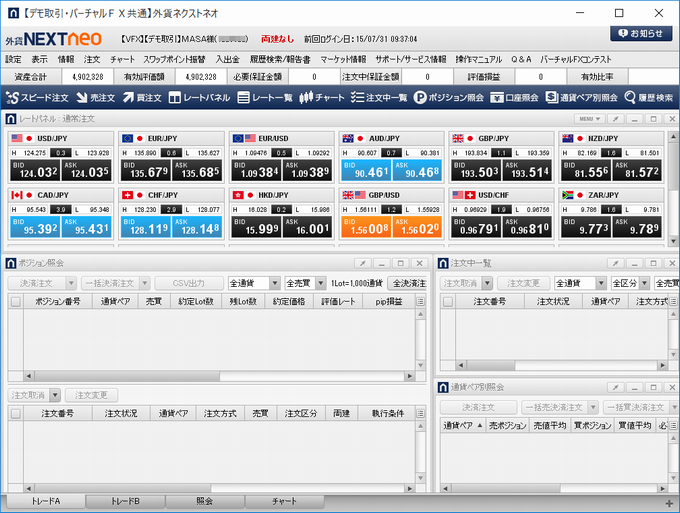Switch to the 照会 tab
Image resolution: width=680 pixels, height=513 pixels.
pos(205,501)
